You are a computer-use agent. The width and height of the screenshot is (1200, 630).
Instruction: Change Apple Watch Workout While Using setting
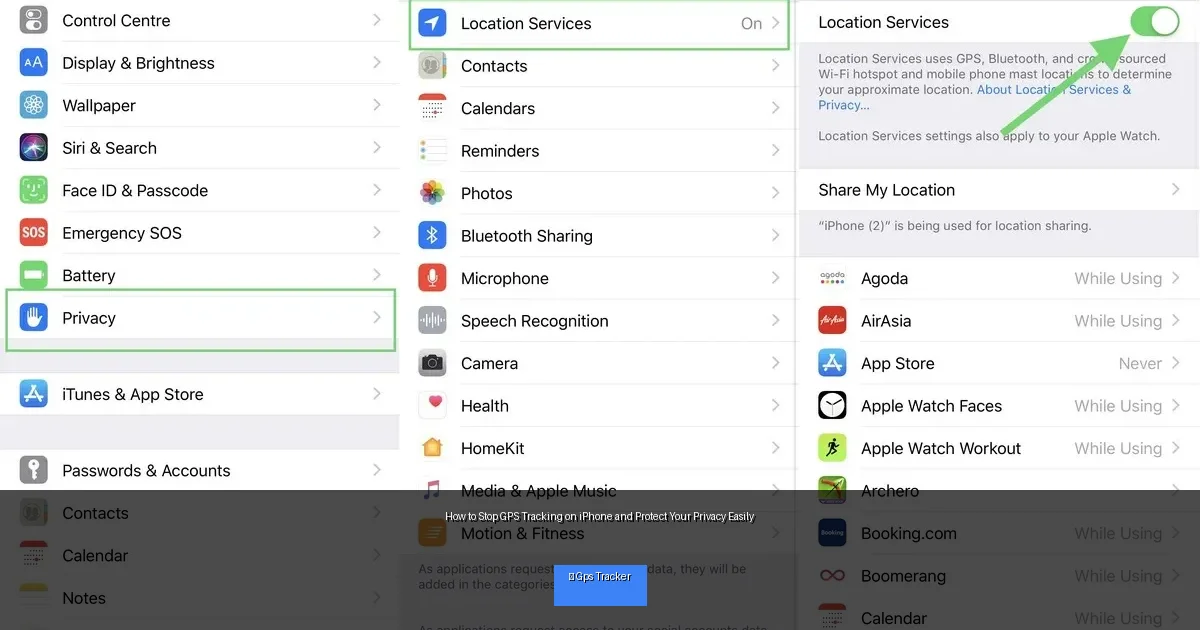click(x=1118, y=448)
